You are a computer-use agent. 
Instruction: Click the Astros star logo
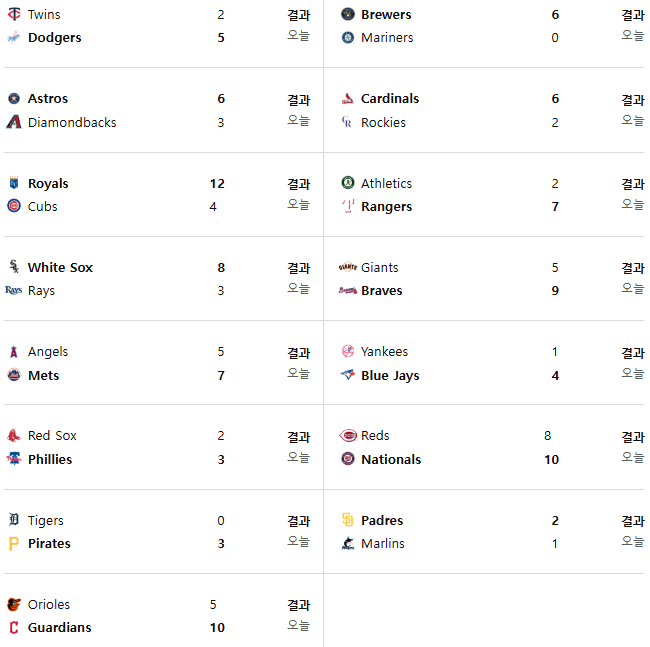[x=14, y=99]
